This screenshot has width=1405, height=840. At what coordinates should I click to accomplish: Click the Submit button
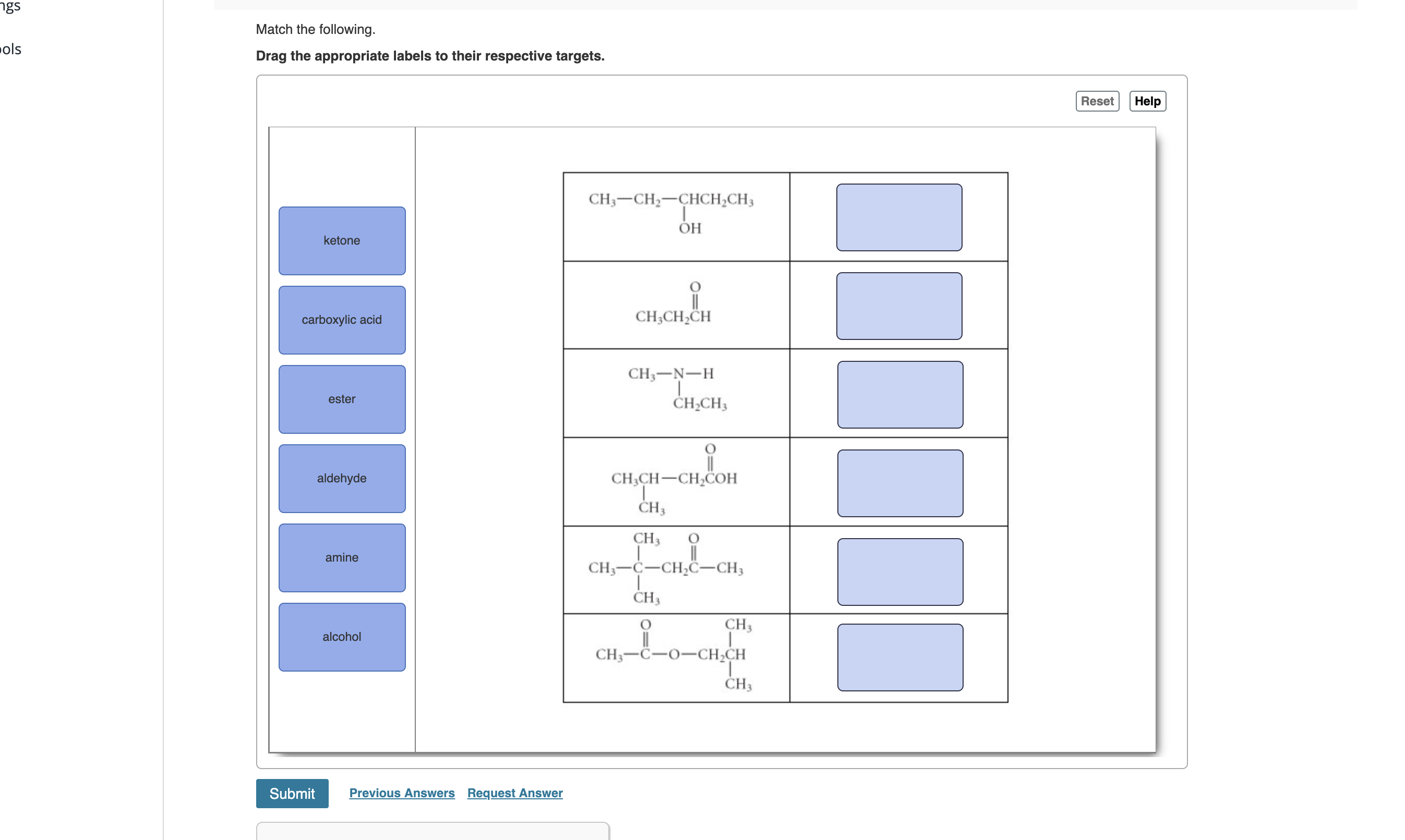(292, 793)
